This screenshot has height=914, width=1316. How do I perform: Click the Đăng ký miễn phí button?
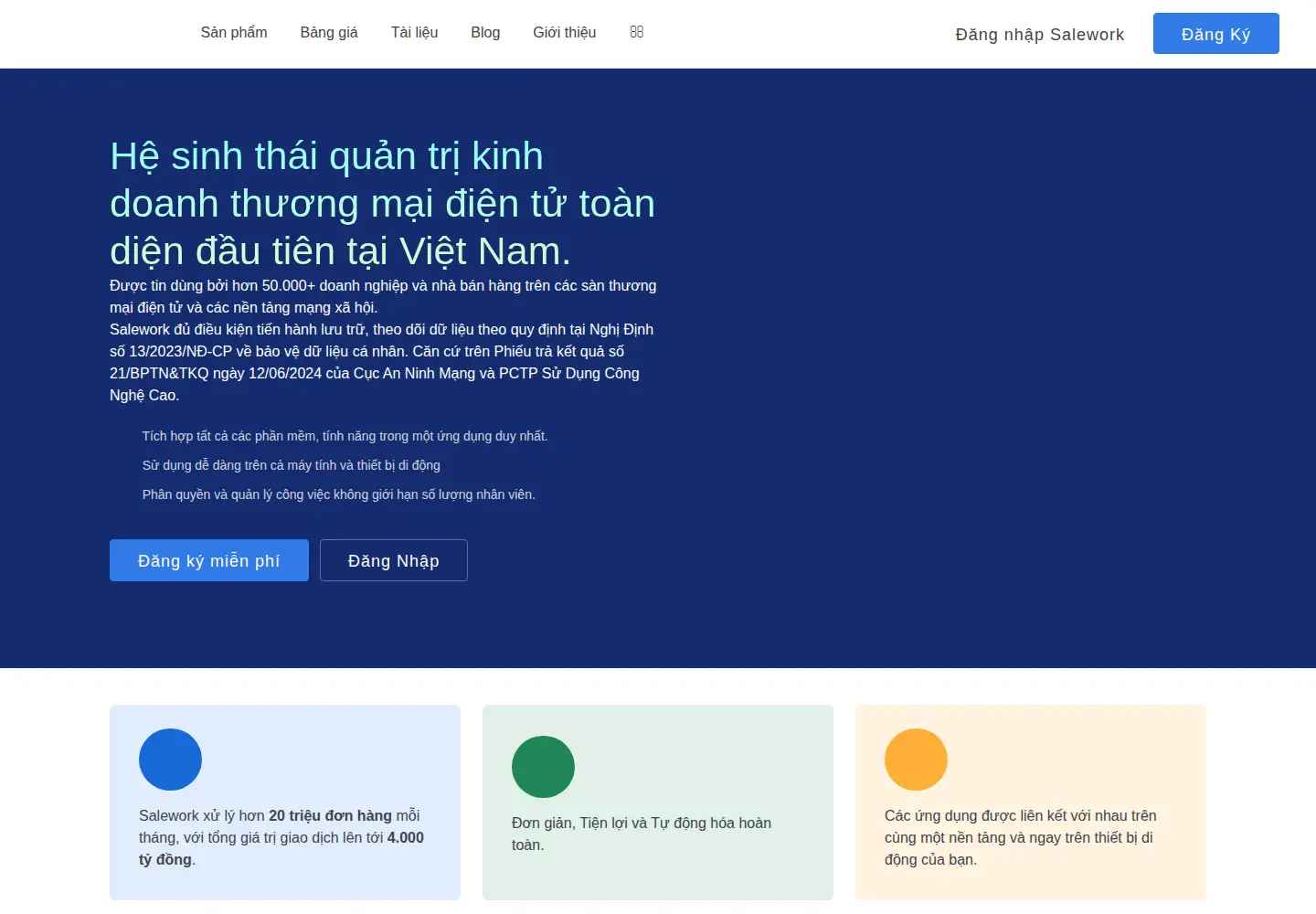(209, 560)
